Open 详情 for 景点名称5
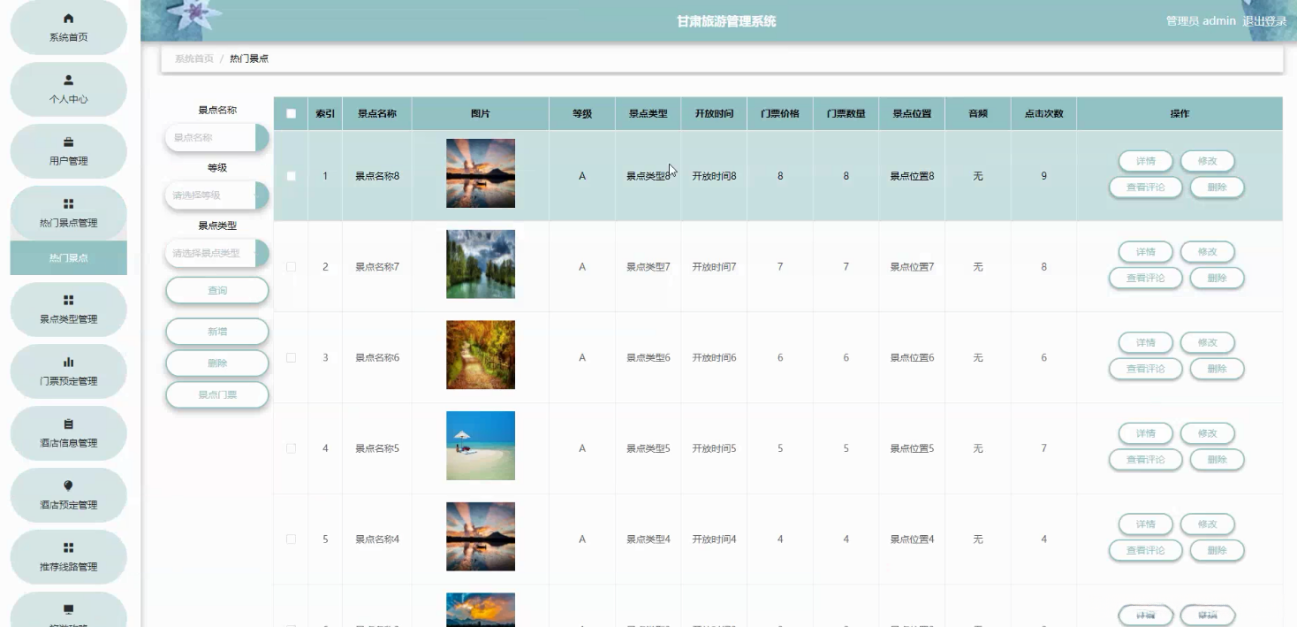The image size is (1297, 627). 1145,433
